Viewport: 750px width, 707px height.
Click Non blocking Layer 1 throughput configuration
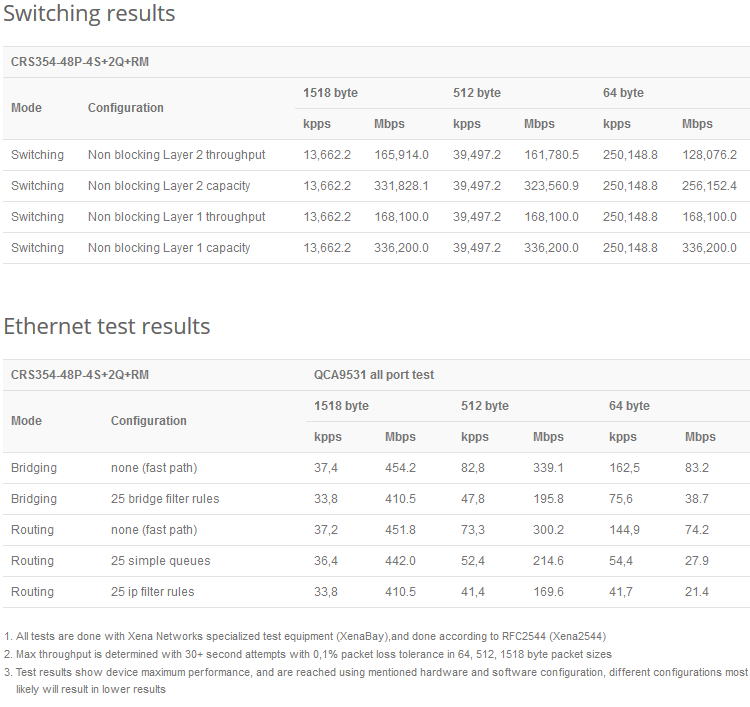click(x=176, y=217)
